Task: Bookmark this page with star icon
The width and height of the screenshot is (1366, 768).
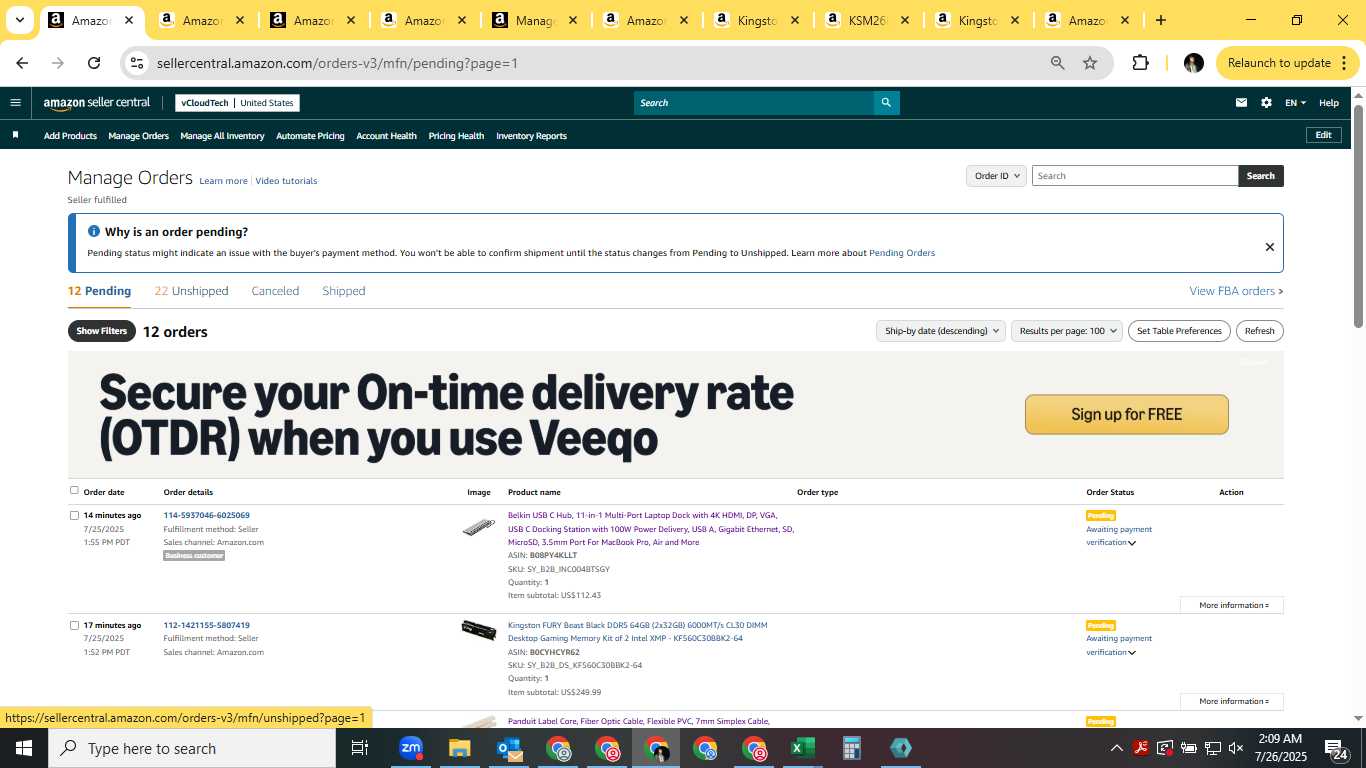Action: [x=1090, y=63]
